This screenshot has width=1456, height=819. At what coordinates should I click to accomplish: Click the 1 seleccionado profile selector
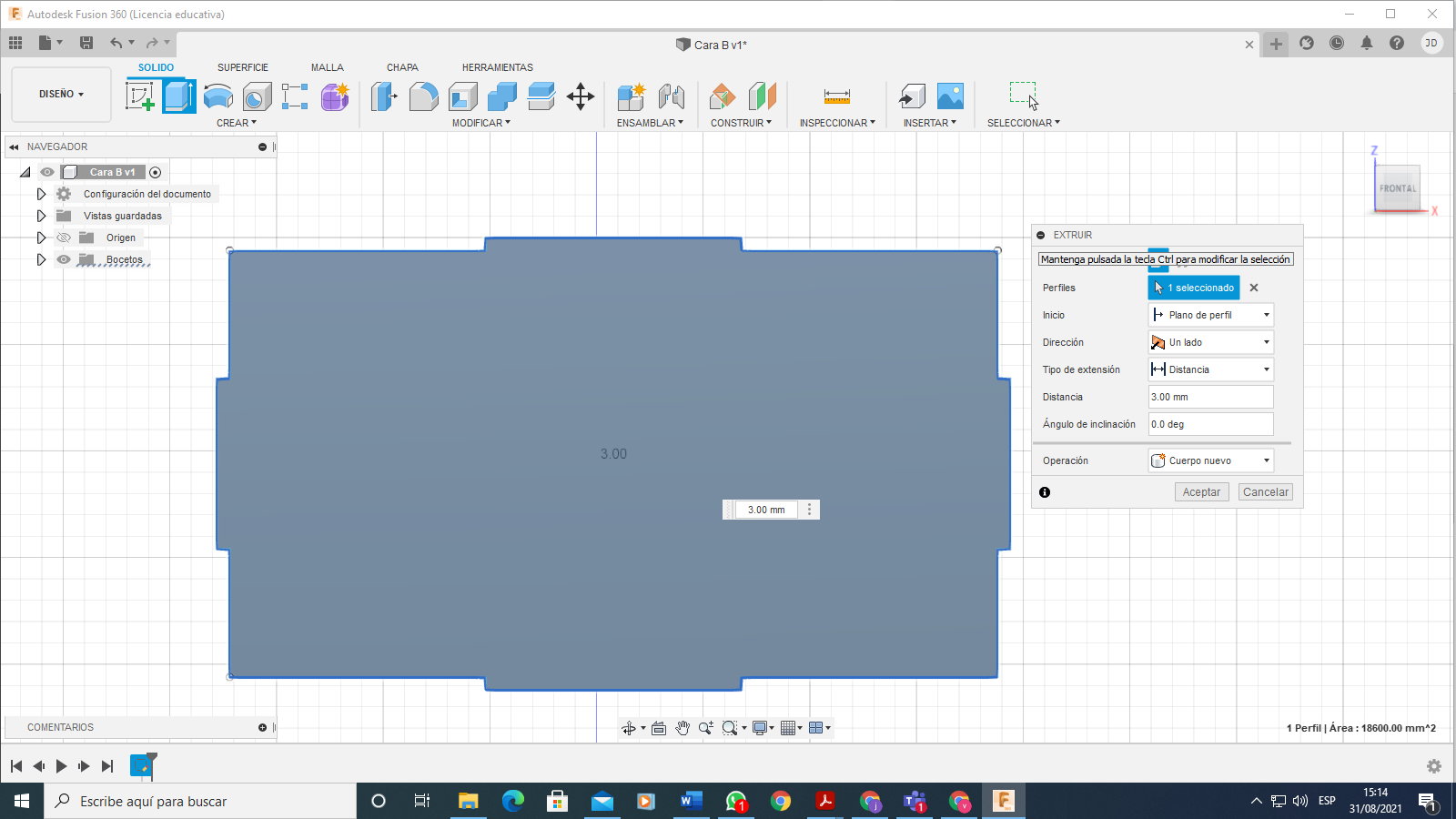click(1194, 288)
